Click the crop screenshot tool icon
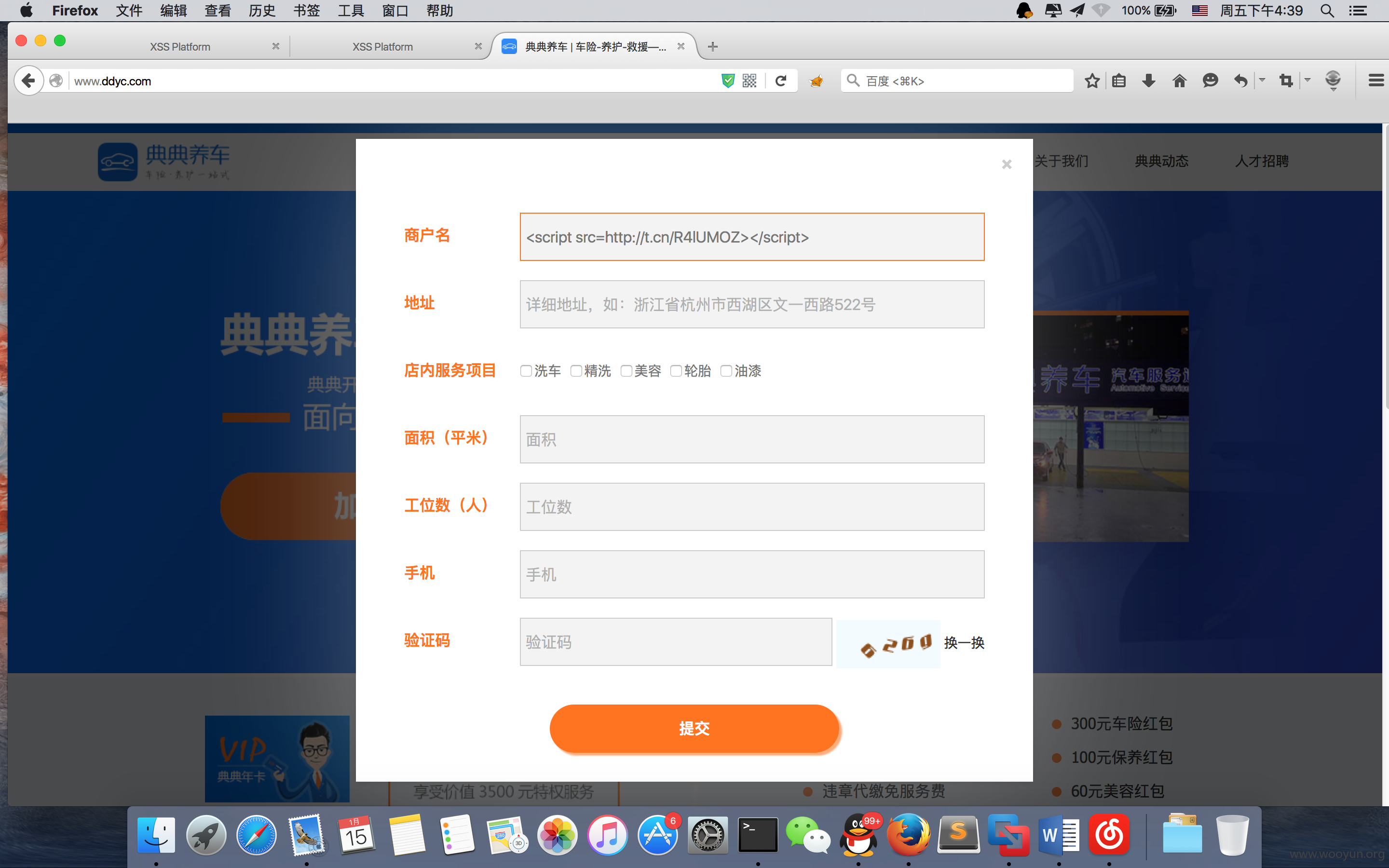This screenshot has width=1389, height=868. 1286,81
